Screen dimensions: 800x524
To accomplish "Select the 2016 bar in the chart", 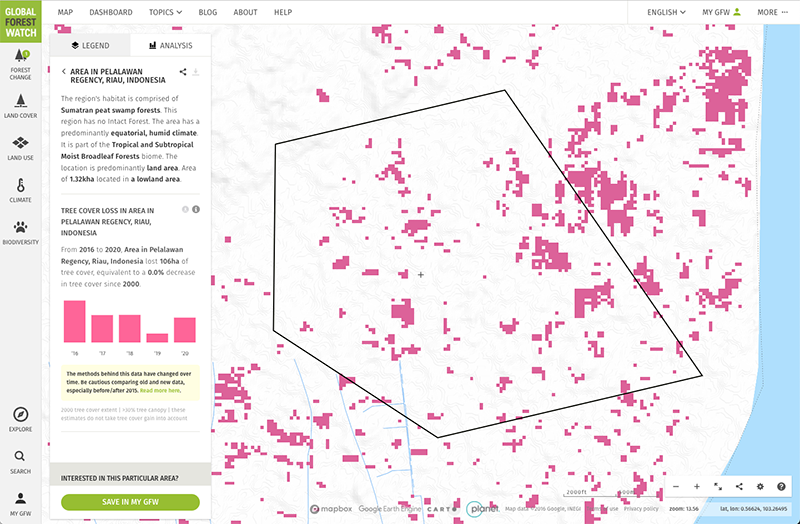I will tap(75, 321).
